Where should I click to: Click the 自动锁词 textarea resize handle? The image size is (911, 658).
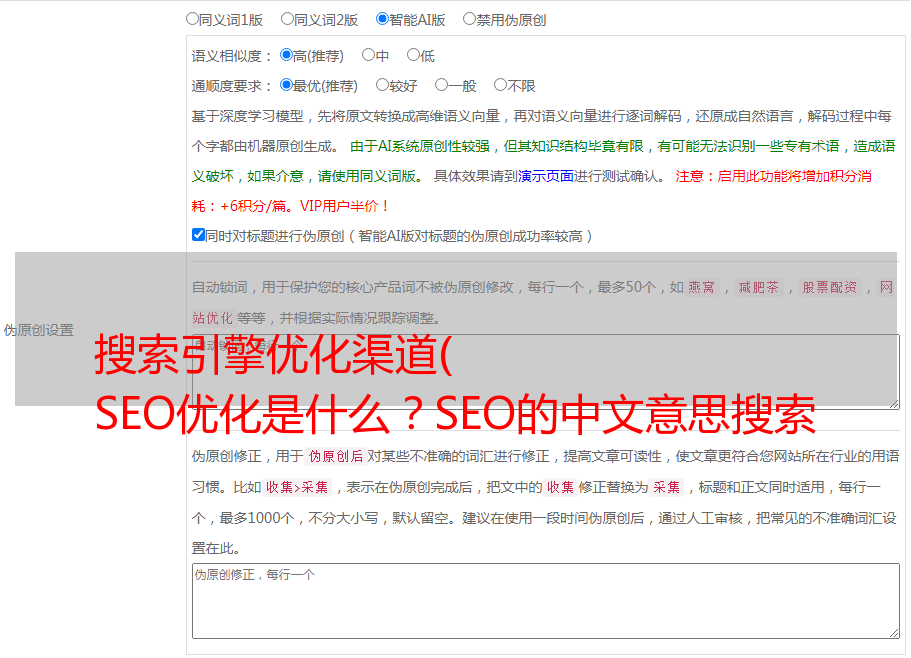[x=893, y=402]
